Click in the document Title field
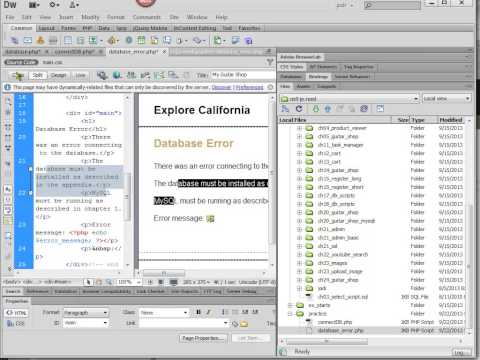Image resolution: width=480 pixels, height=360 pixels. tap(243, 75)
